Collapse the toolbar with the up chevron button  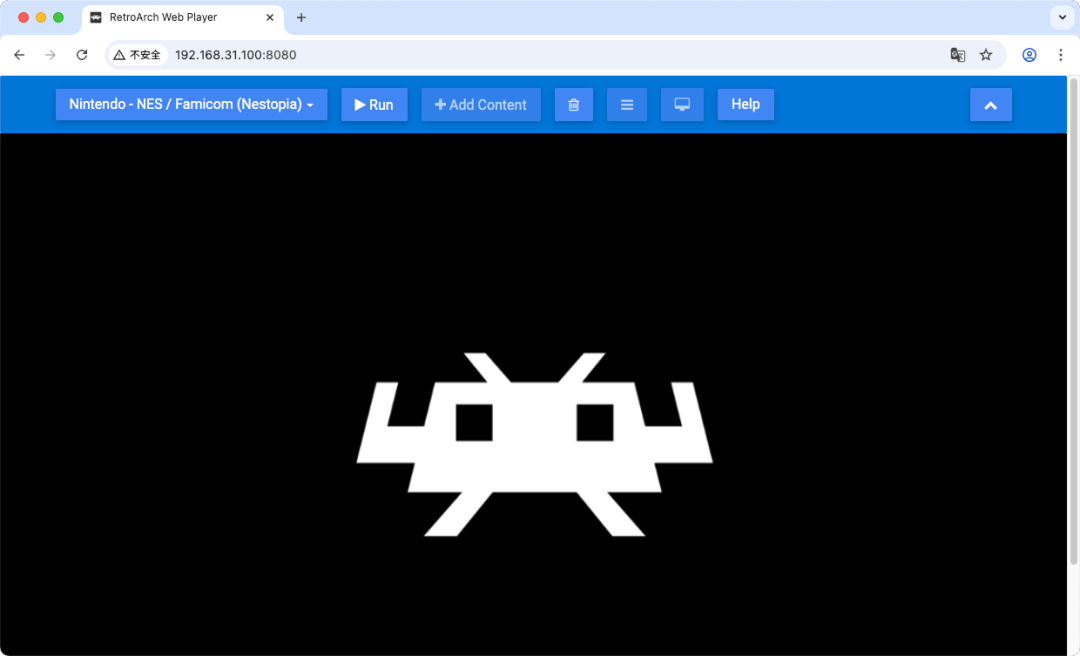990,104
